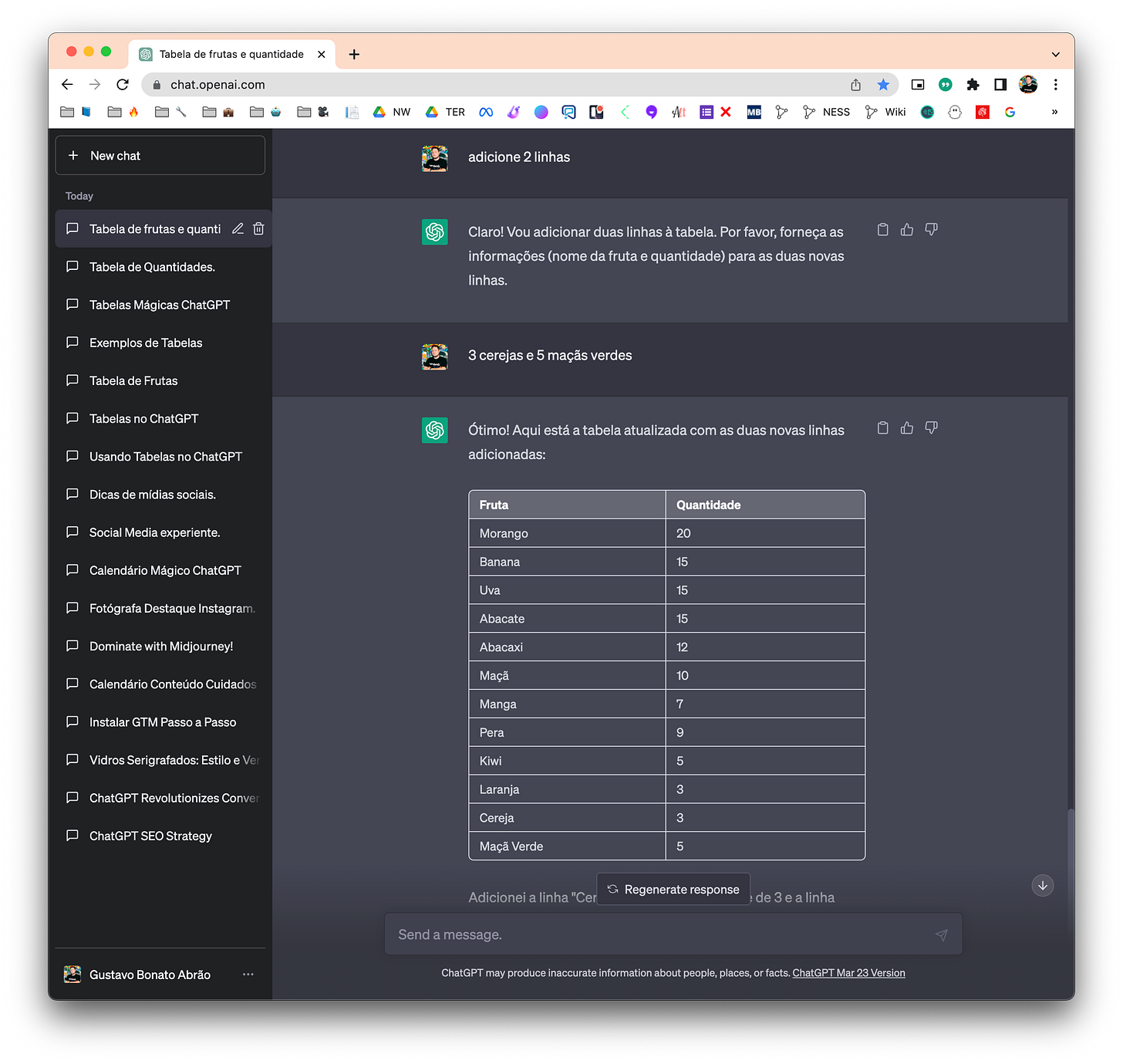
Task: Copy the 'Ótimo! Aqui está' response
Action: 883,427
